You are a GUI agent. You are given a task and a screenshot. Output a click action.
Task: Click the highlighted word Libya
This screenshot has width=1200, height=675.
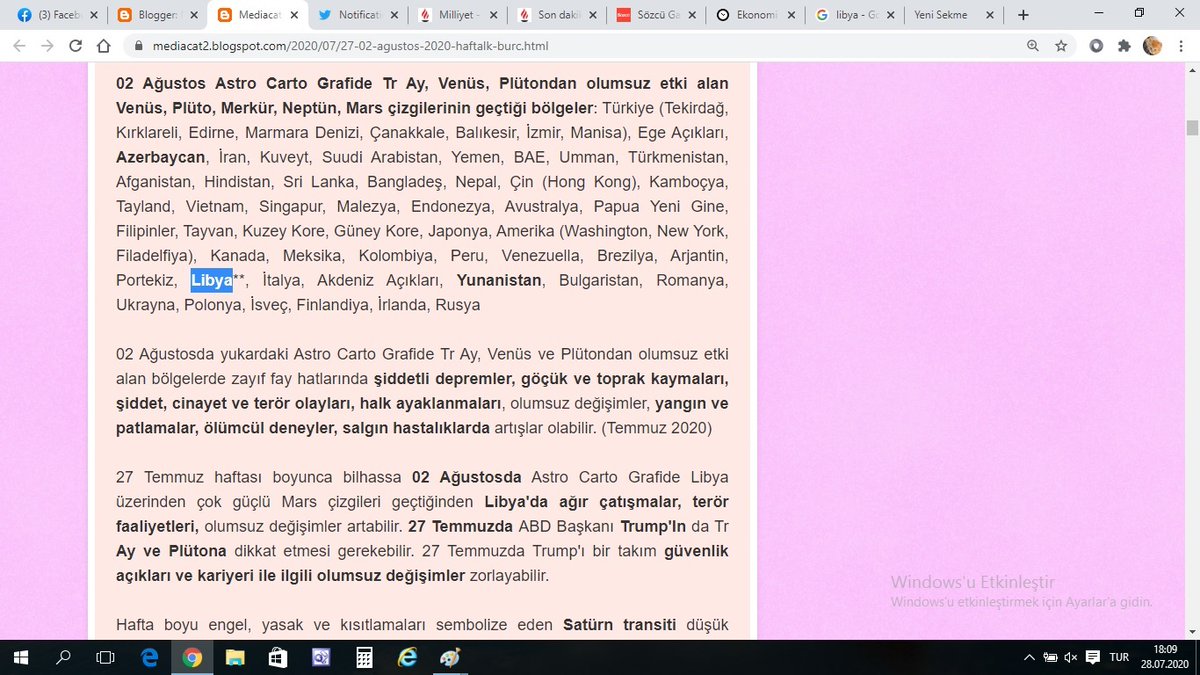tap(212, 280)
